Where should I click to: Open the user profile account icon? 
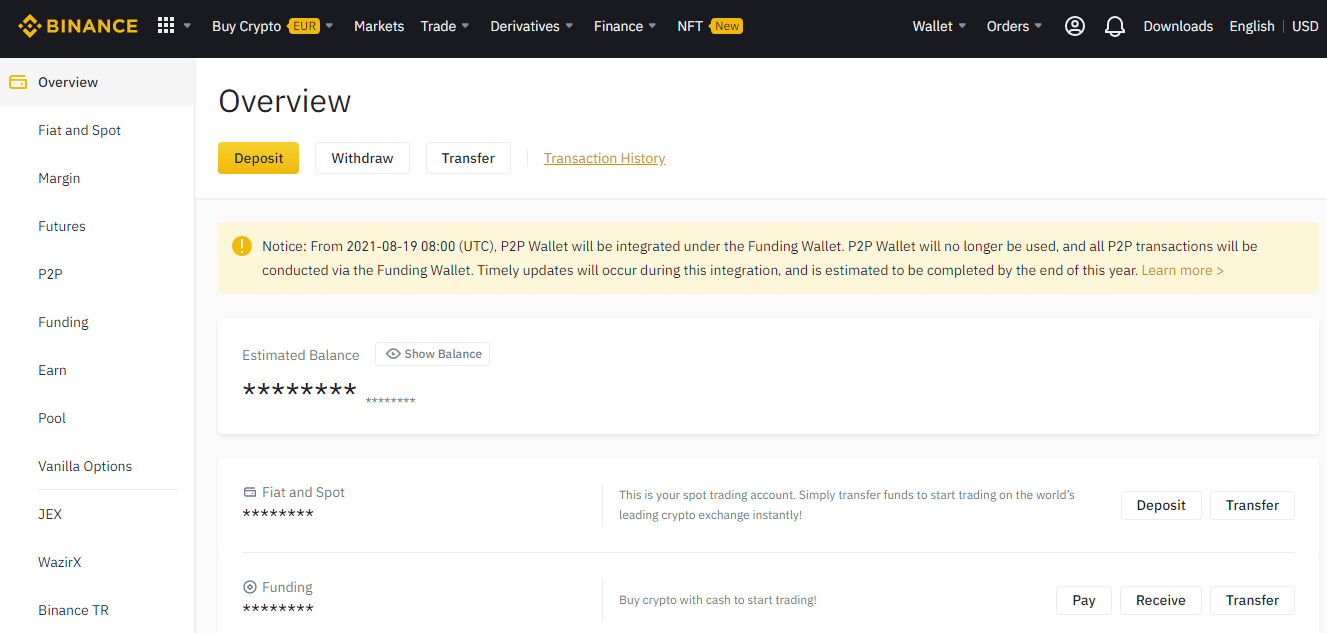(x=1075, y=26)
